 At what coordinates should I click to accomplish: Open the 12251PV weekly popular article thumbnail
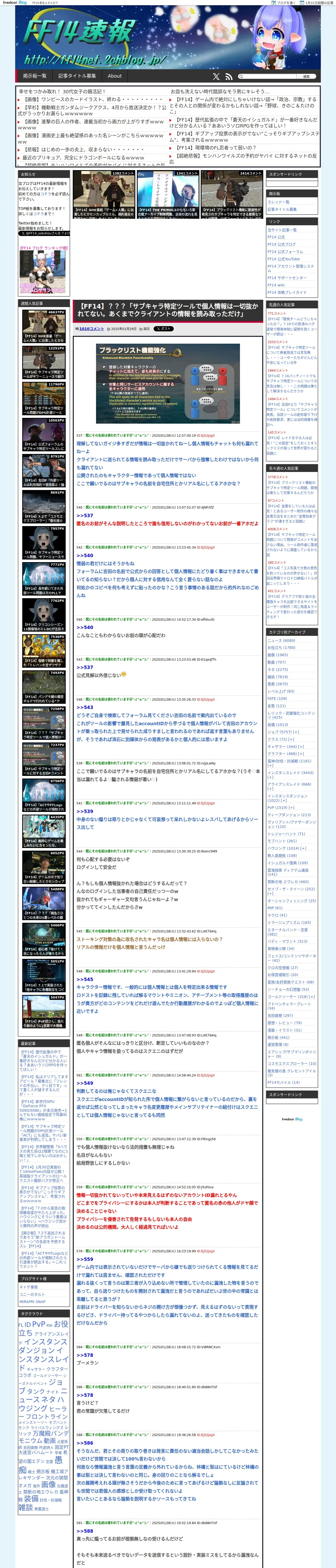pyautogui.click(x=44, y=363)
